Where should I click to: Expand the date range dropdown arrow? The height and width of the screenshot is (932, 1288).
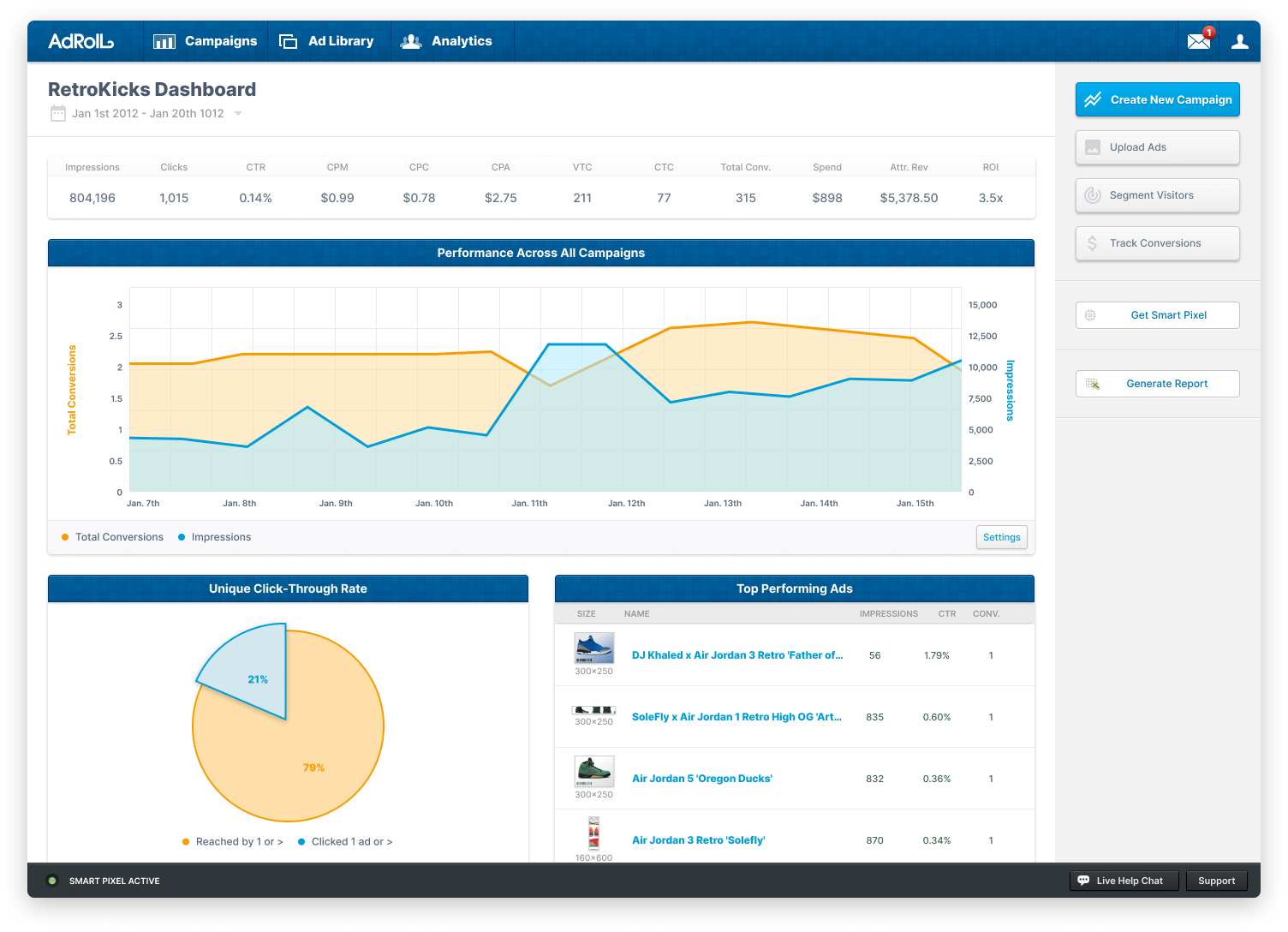point(238,113)
